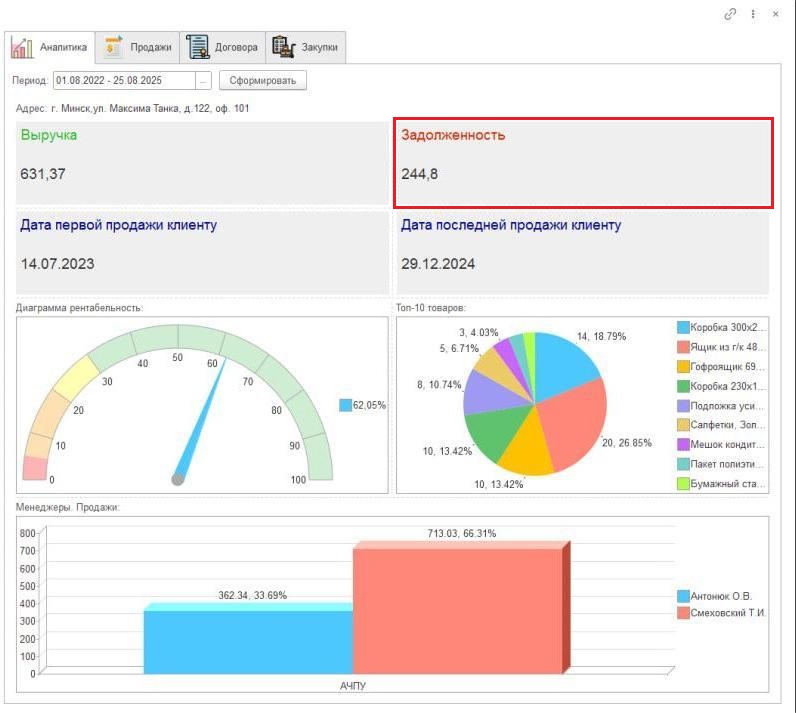Click the 62,05% gauge legend swatch

[x=345, y=405]
